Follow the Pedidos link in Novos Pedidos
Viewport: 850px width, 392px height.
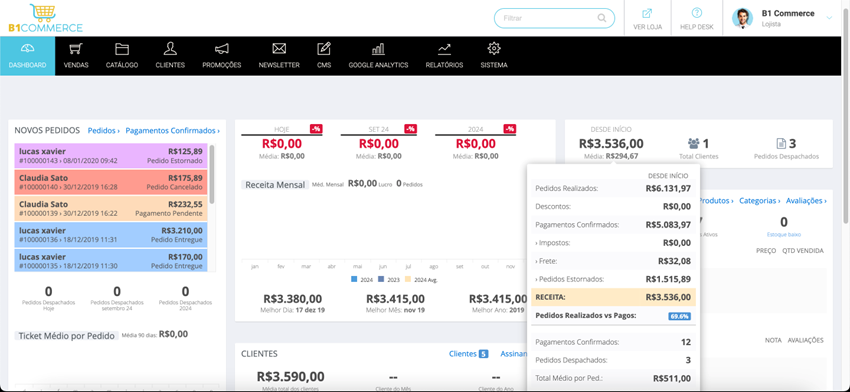point(104,131)
